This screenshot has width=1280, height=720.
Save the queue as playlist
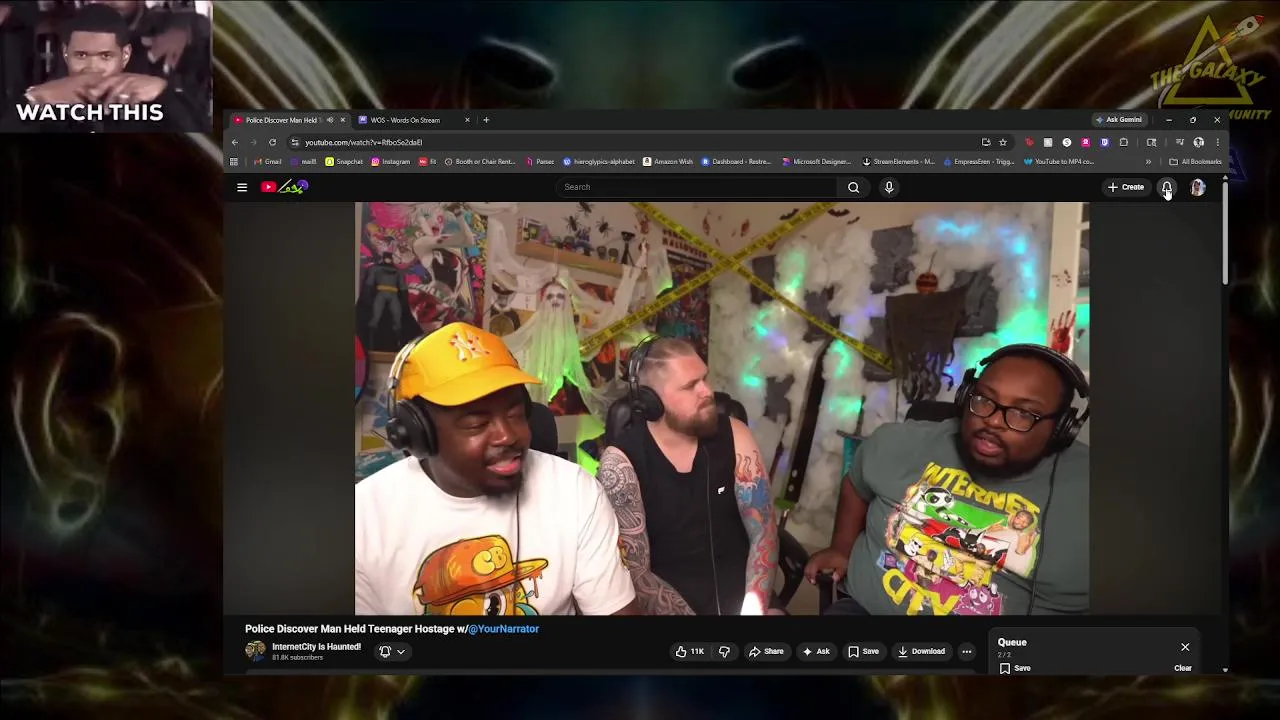[1015, 668]
